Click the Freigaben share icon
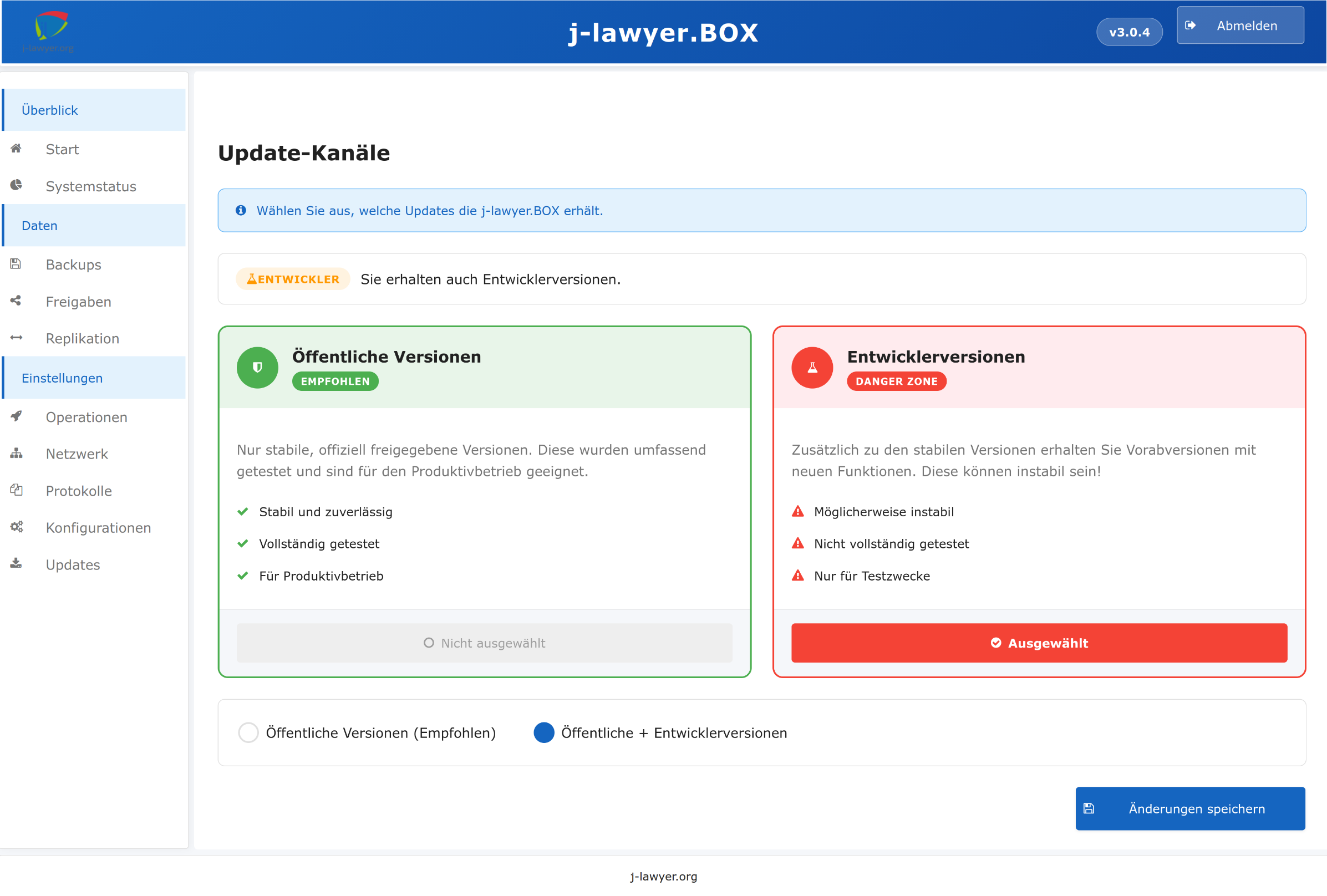The height and width of the screenshot is (896, 1327). (x=16, y=301)
